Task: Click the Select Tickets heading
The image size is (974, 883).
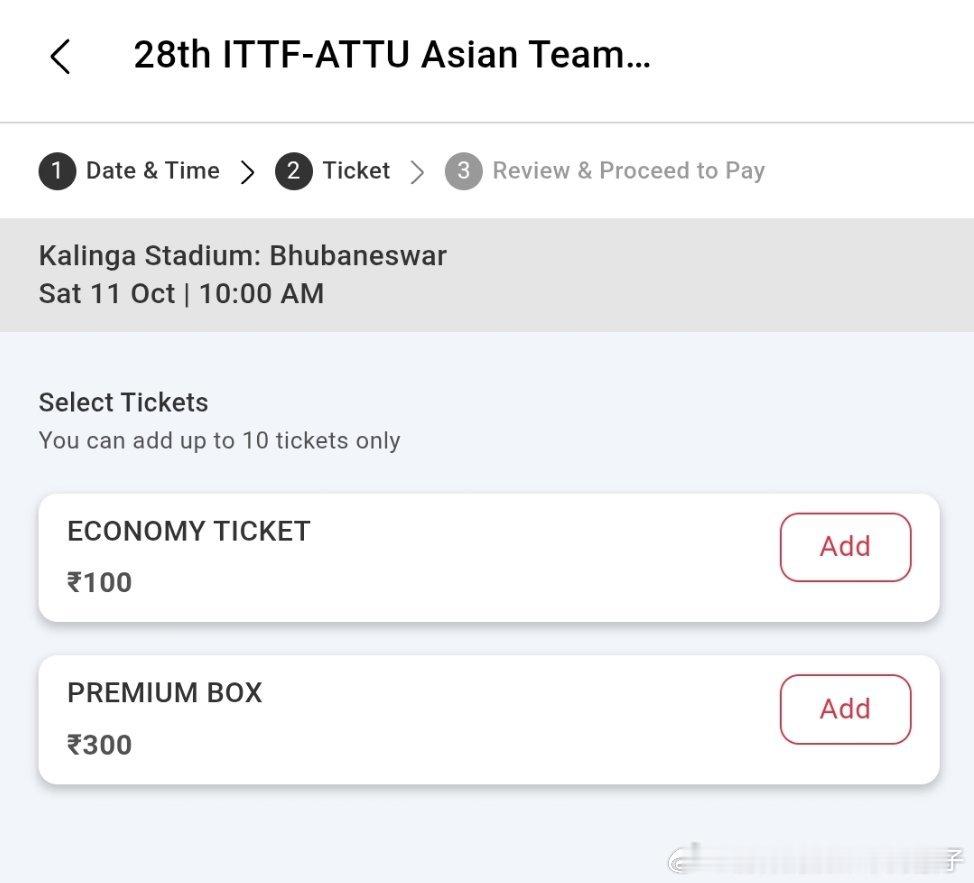Action: pyautogui.click(x=123, y=403)
